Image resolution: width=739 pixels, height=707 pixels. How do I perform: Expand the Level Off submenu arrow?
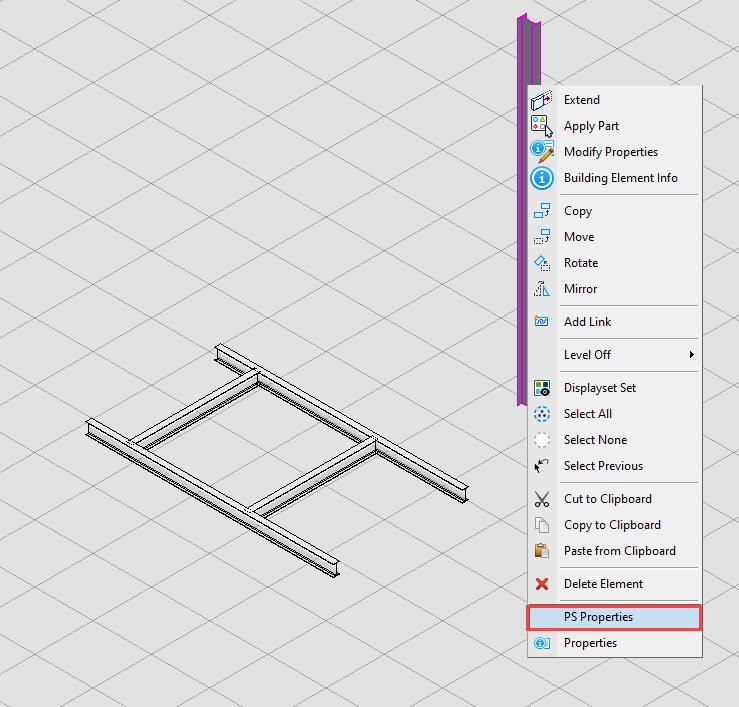pos(691,354)
